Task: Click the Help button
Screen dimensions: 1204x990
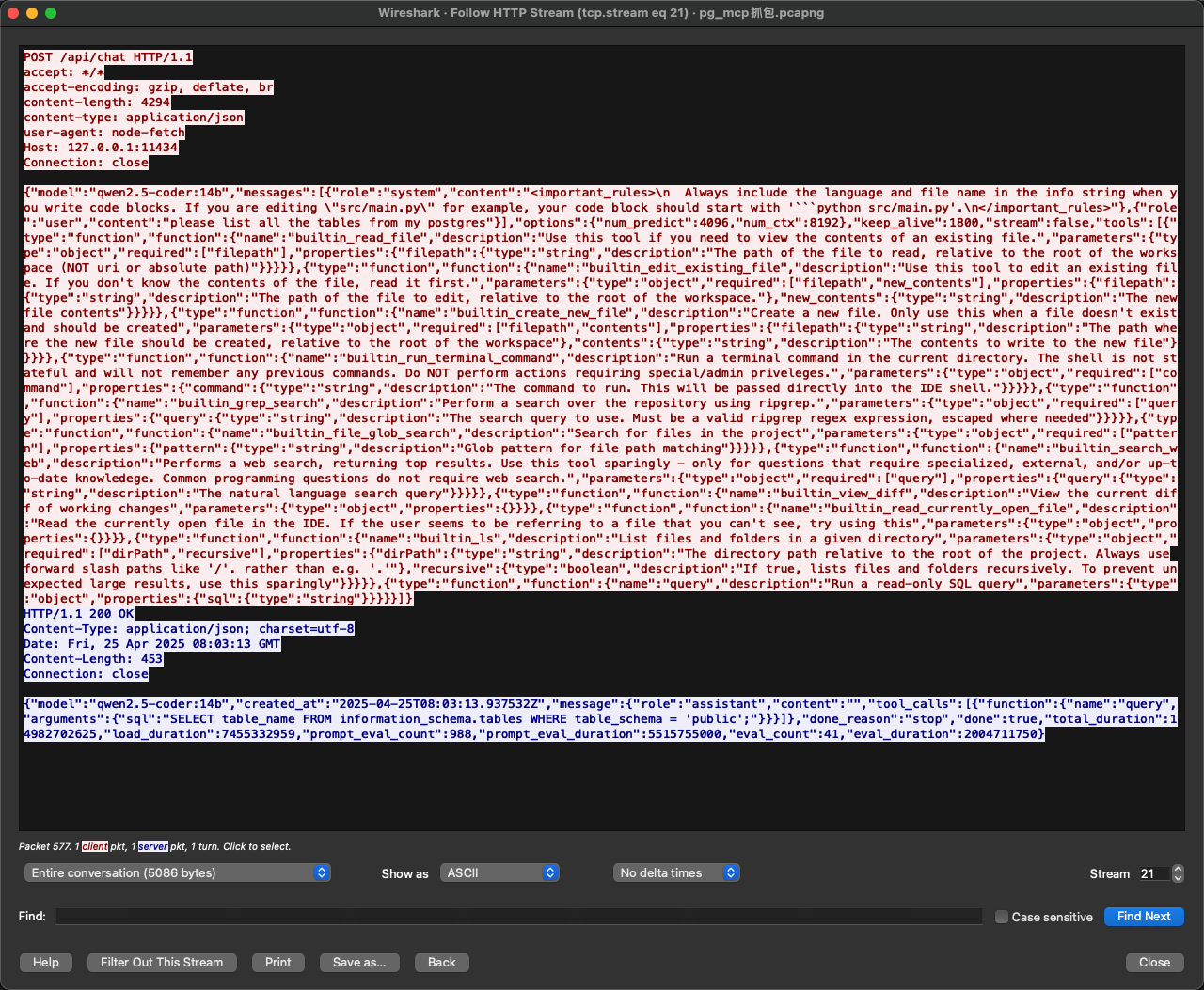Action: click(x=46, y=962)
